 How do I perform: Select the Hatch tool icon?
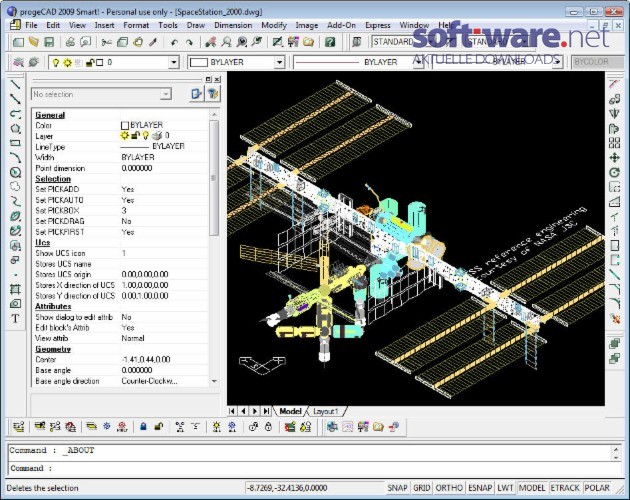(15, 289)
